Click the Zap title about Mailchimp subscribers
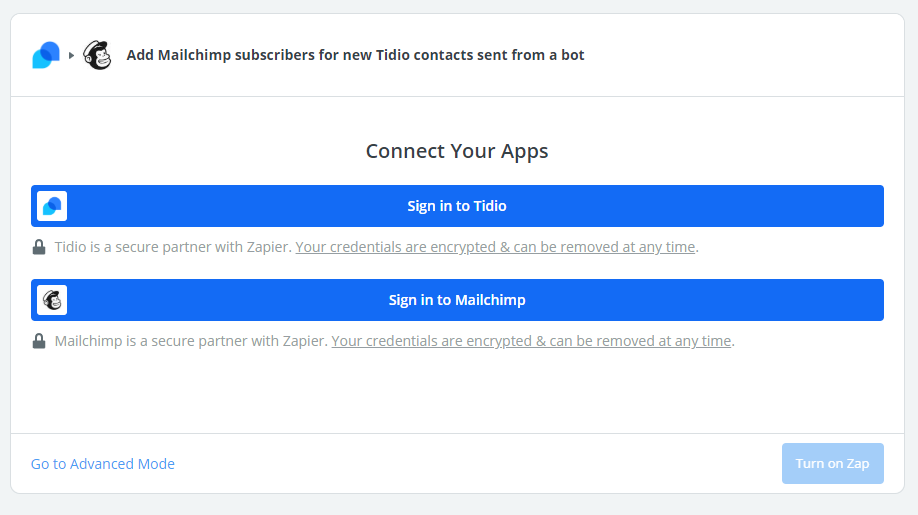 point(355,55)
